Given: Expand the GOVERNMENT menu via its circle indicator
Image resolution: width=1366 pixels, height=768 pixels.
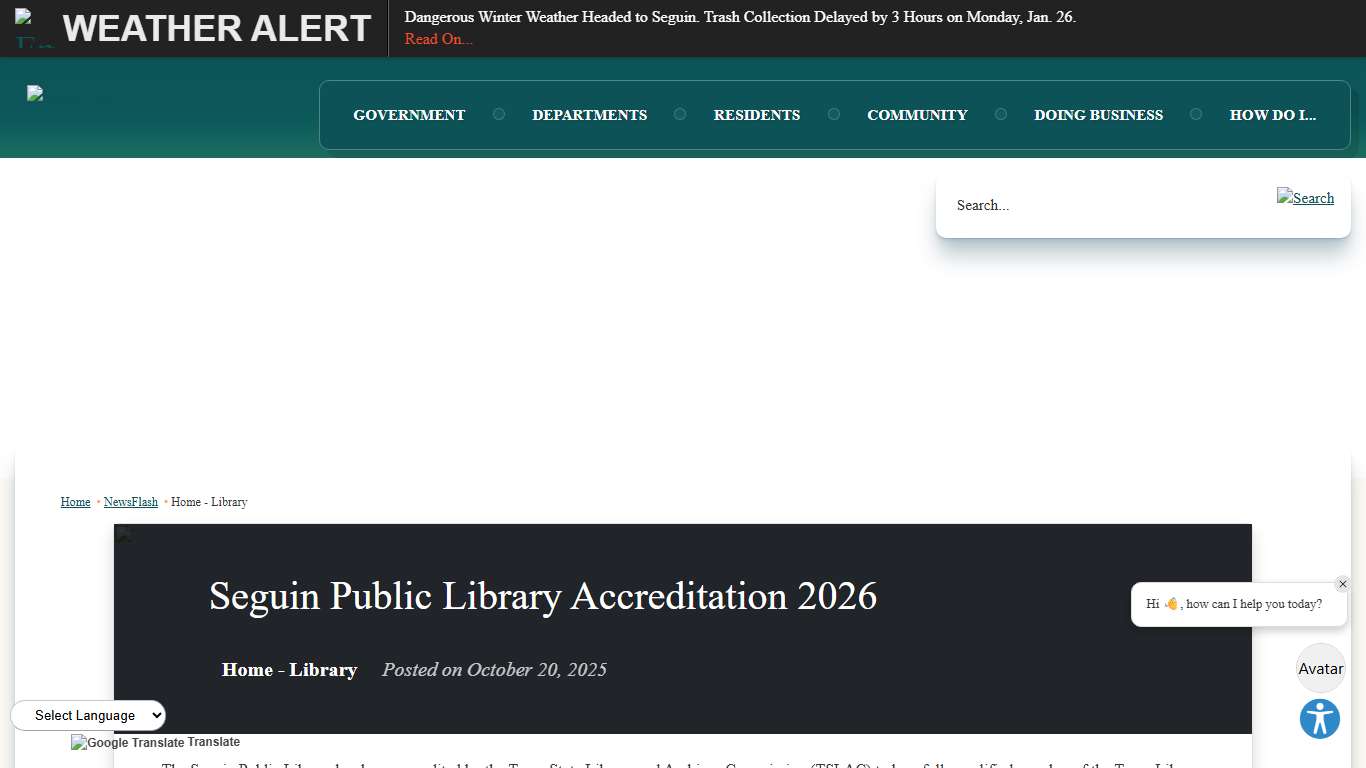Looking at the screenshot, I should click(x=499, y=114).
